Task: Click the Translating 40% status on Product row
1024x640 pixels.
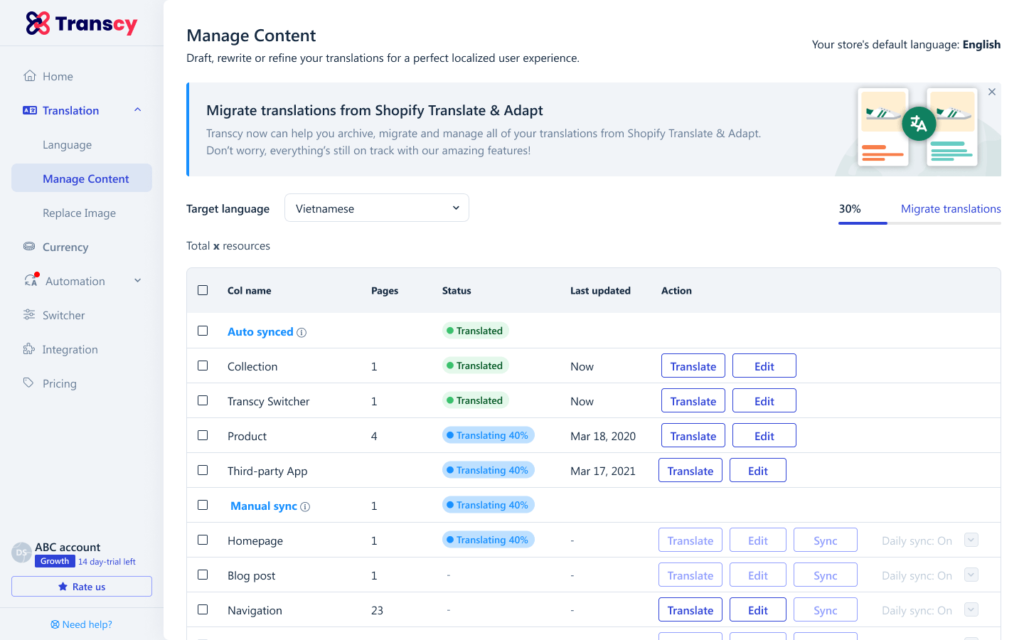Action: [x=488, y=435]
